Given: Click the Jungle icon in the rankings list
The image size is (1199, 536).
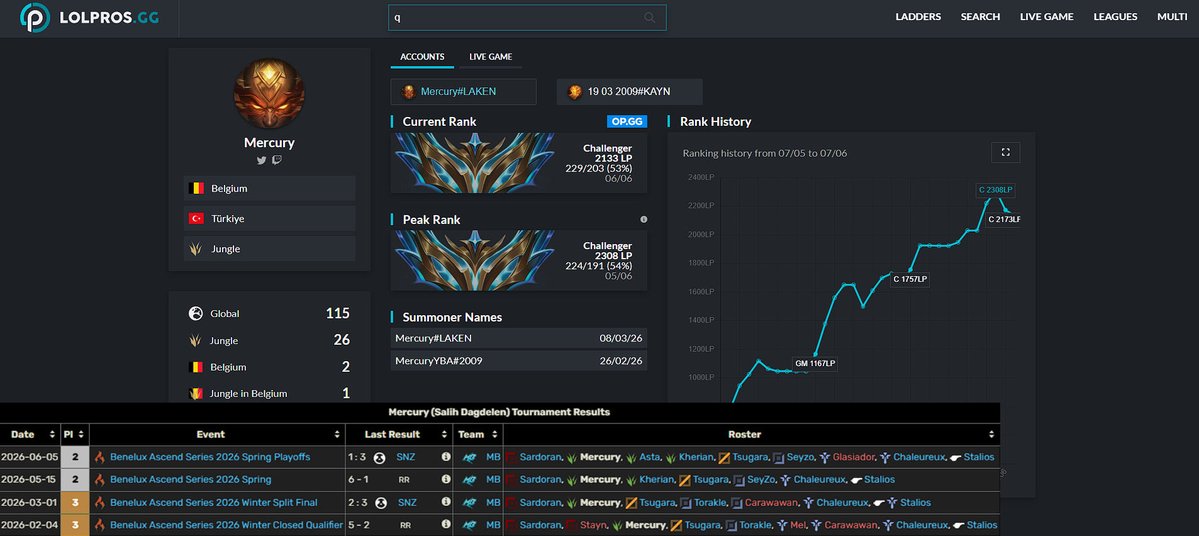Looking at the screenshot, I should (x=196, y=340).
